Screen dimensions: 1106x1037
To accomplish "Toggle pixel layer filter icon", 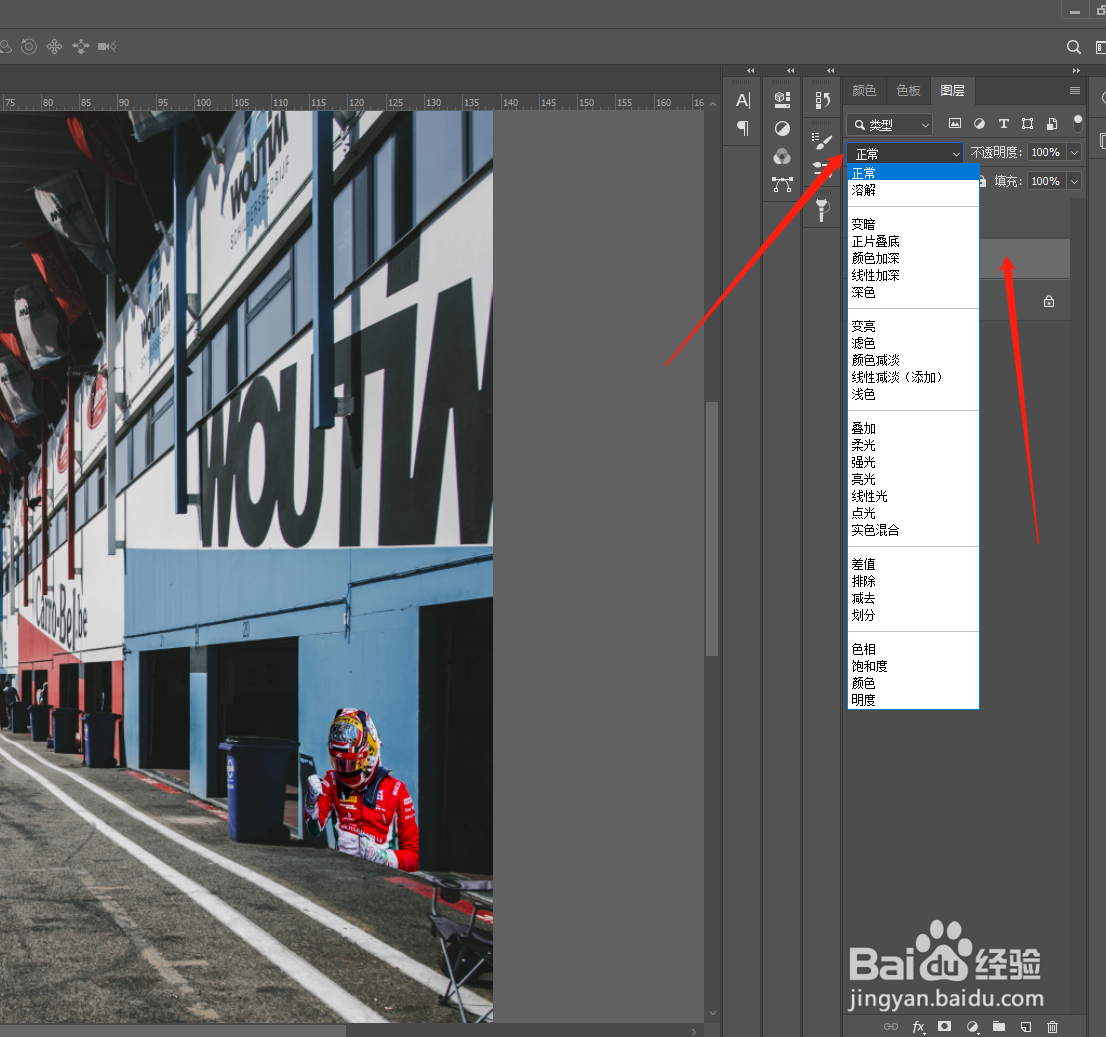I will (x=955, y=123).
